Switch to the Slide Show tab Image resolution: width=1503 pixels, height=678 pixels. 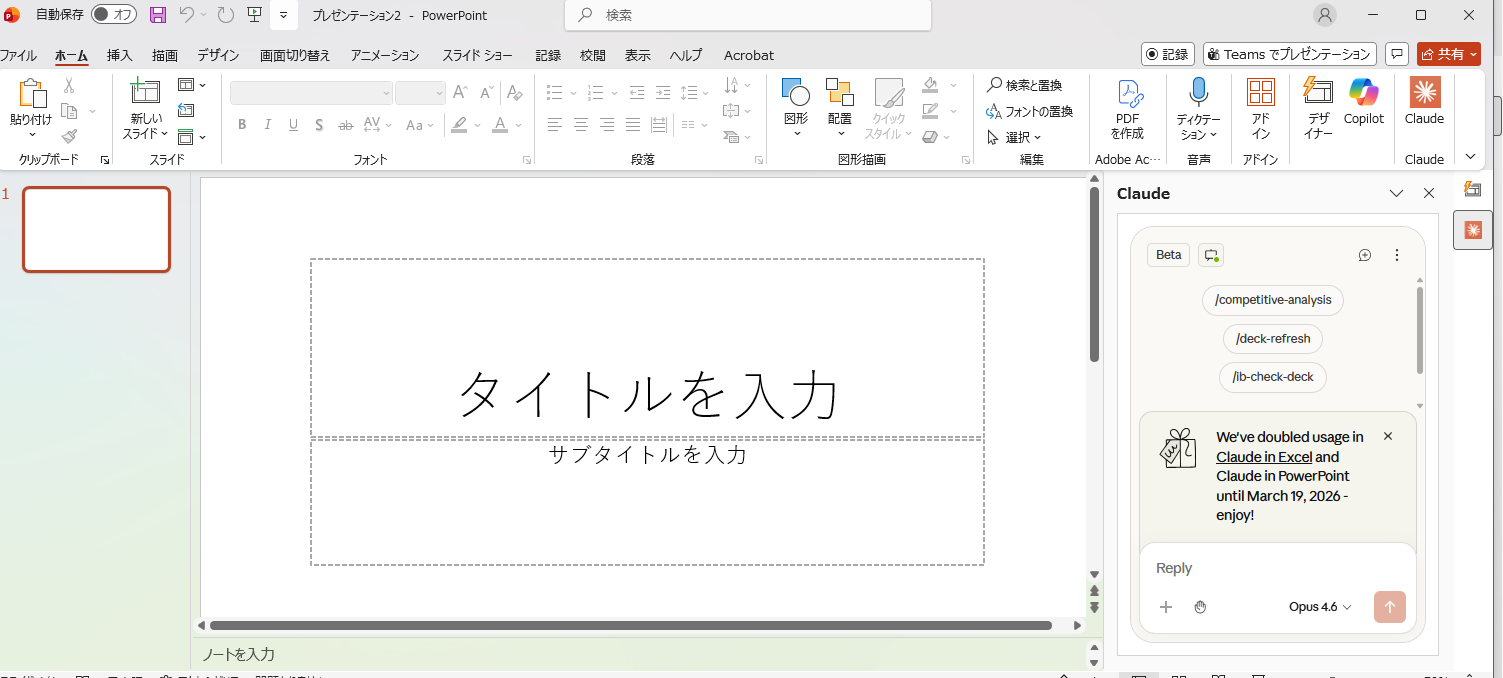477,55
